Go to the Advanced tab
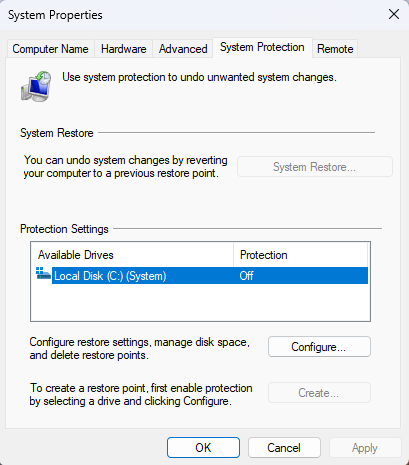This screenshot has height=465, width=409. [183, 49]
